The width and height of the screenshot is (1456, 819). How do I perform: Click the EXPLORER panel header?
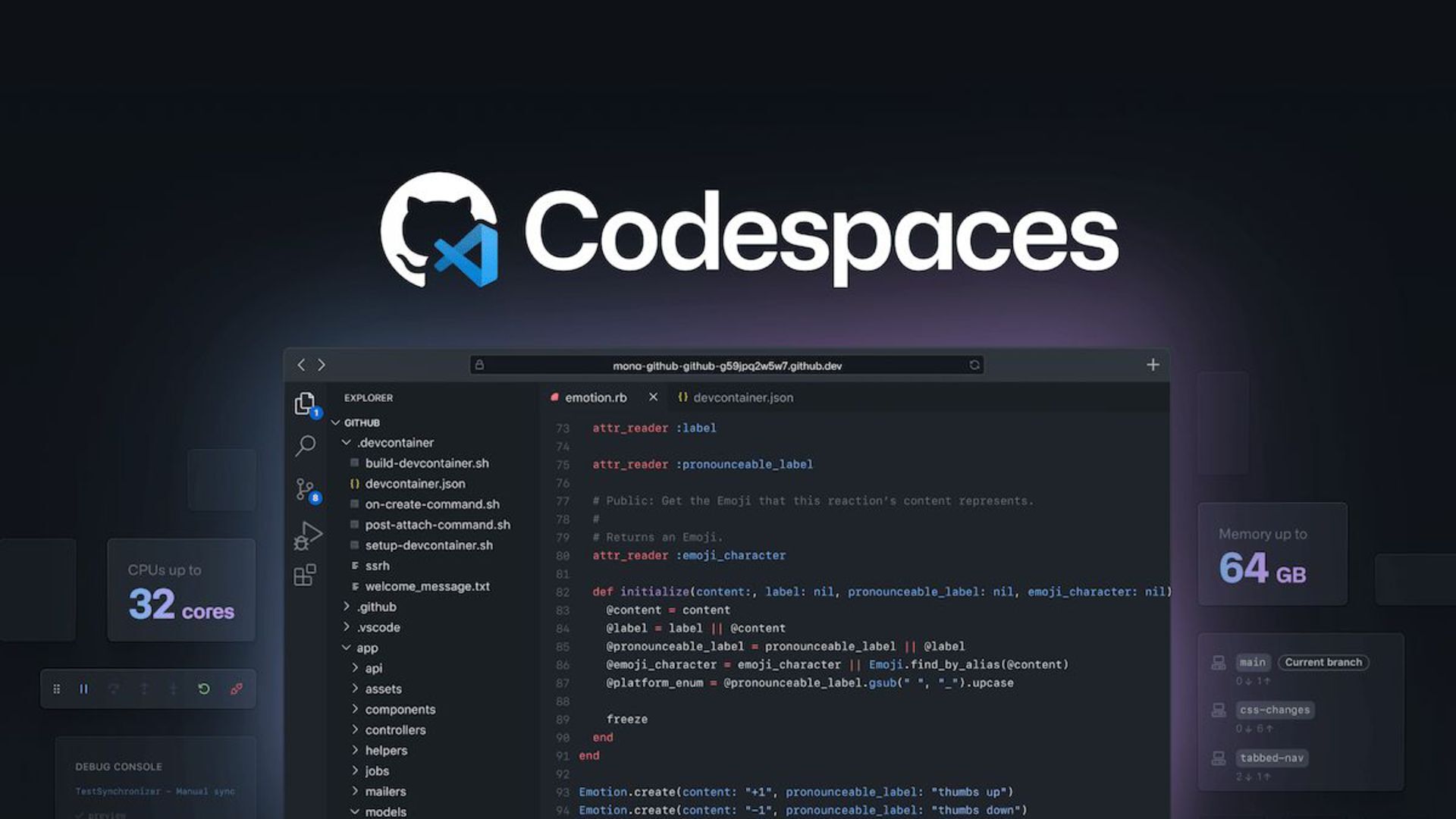369,397
